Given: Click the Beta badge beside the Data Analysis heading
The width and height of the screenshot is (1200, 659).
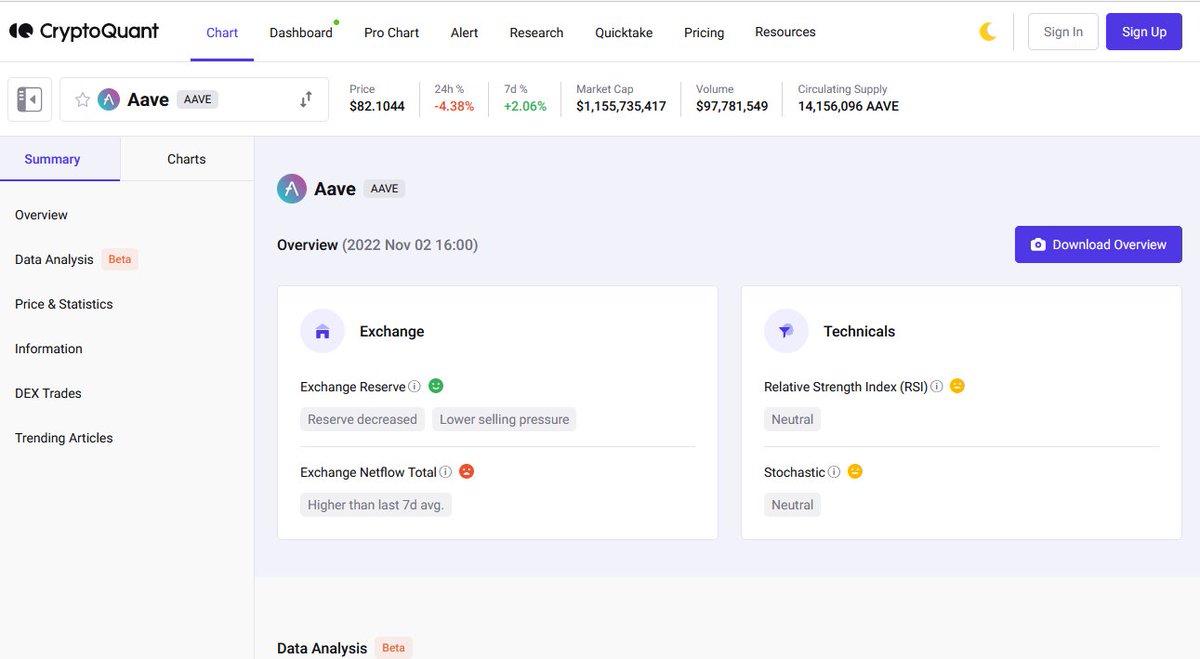Looking at the screenshot, I should tap(394, 648).
